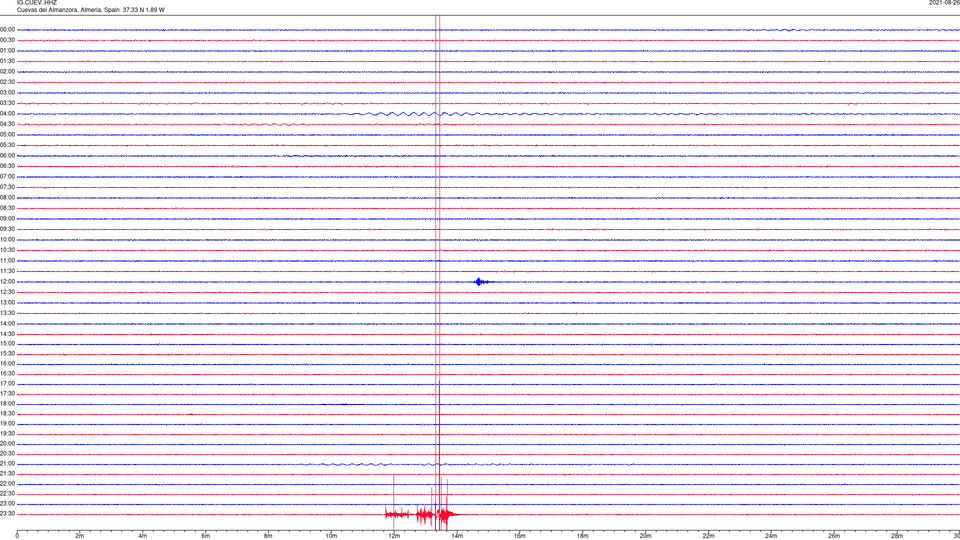The height and width of the screenshot is (540, 960).
Task: Click the 16:00 time row label
Action: [7, 364]
